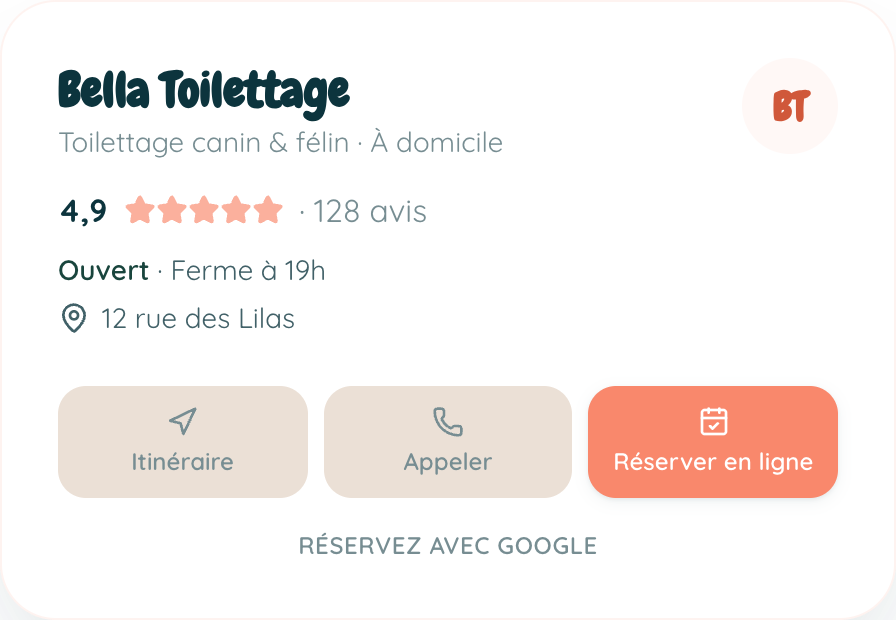Click the Réservez avec Google text

click(x=448, y=545)
